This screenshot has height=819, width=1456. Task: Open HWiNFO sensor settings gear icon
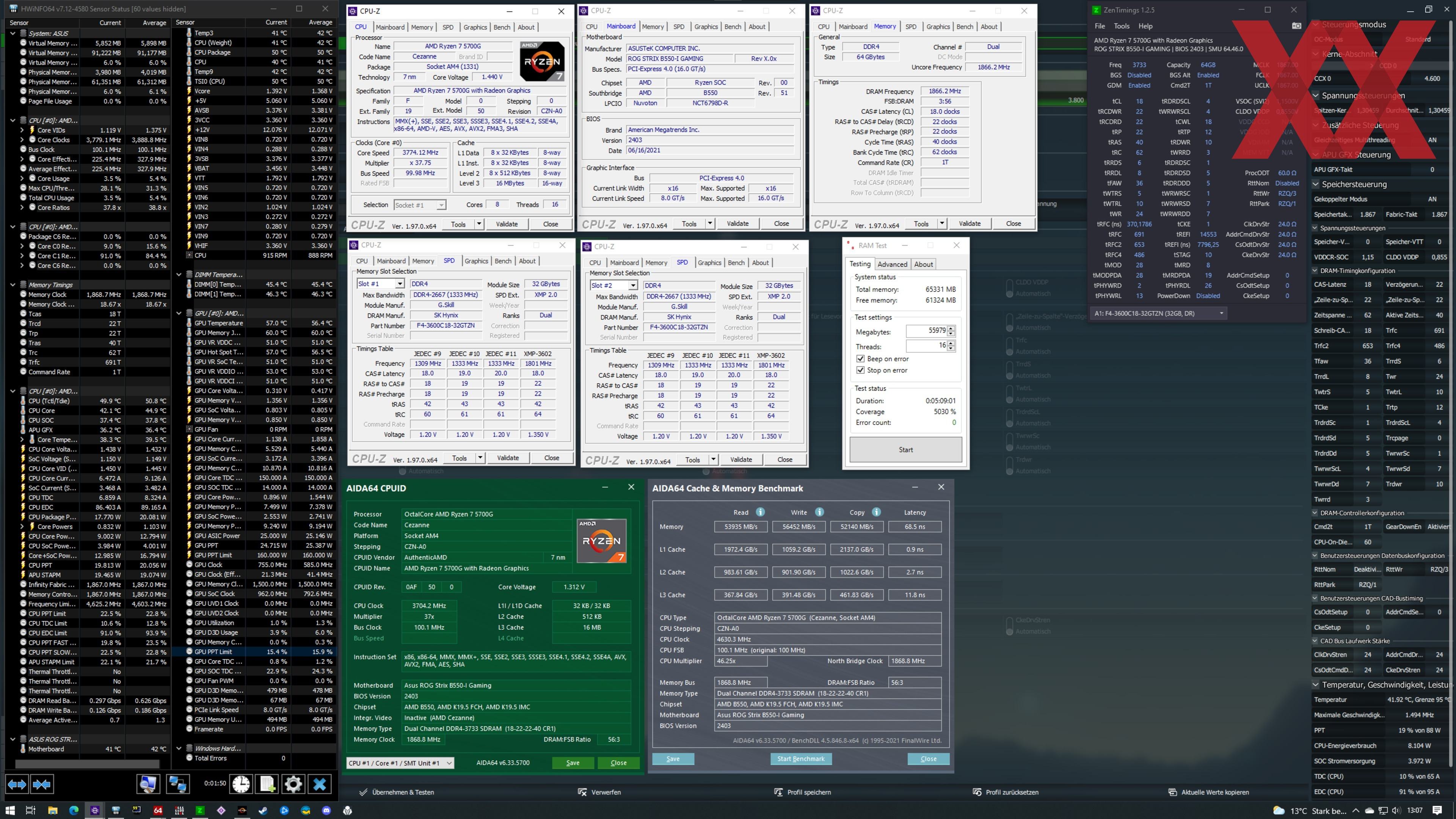(293, 784)
